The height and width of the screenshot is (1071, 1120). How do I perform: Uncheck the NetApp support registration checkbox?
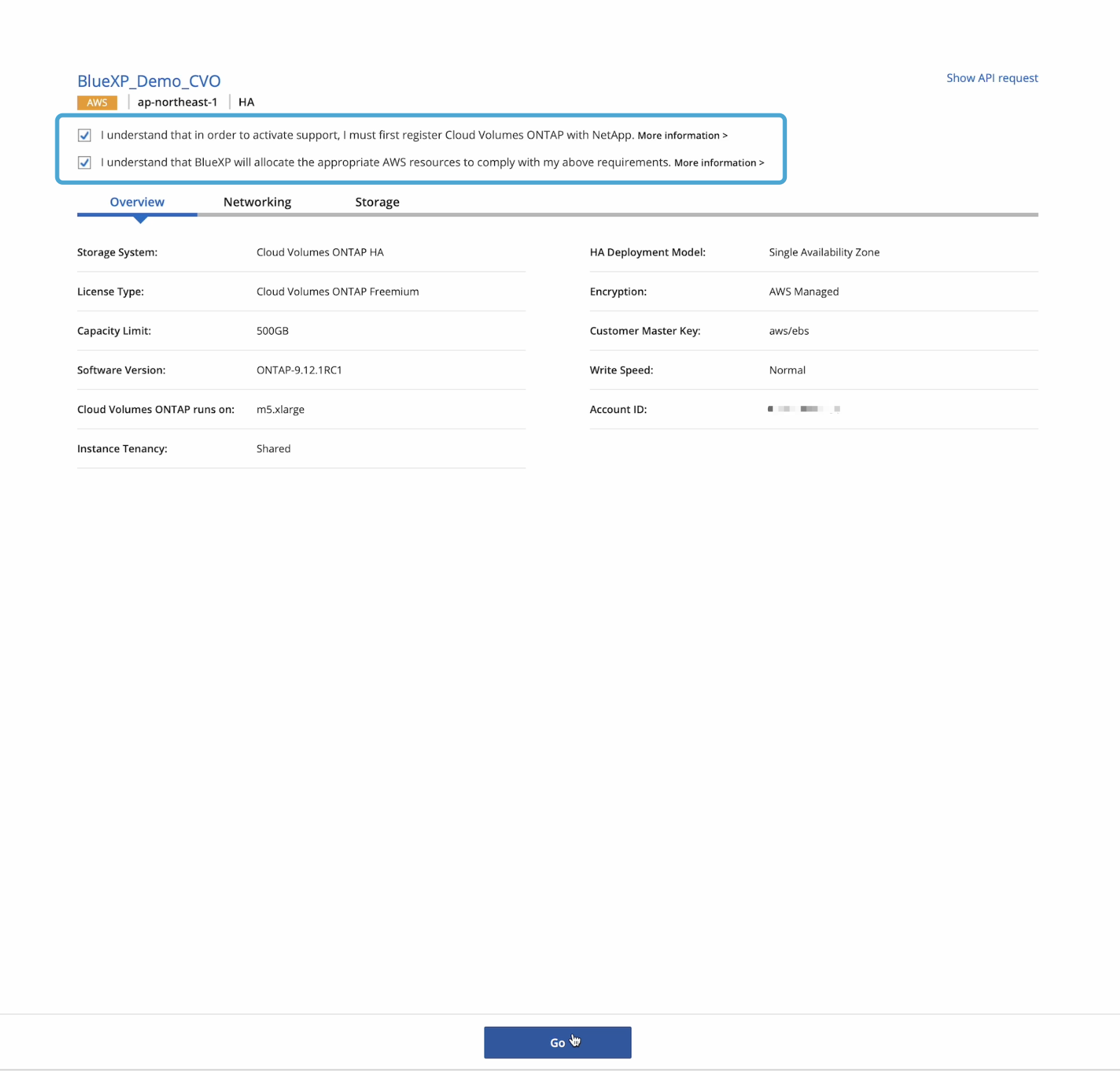coord(85,135)
